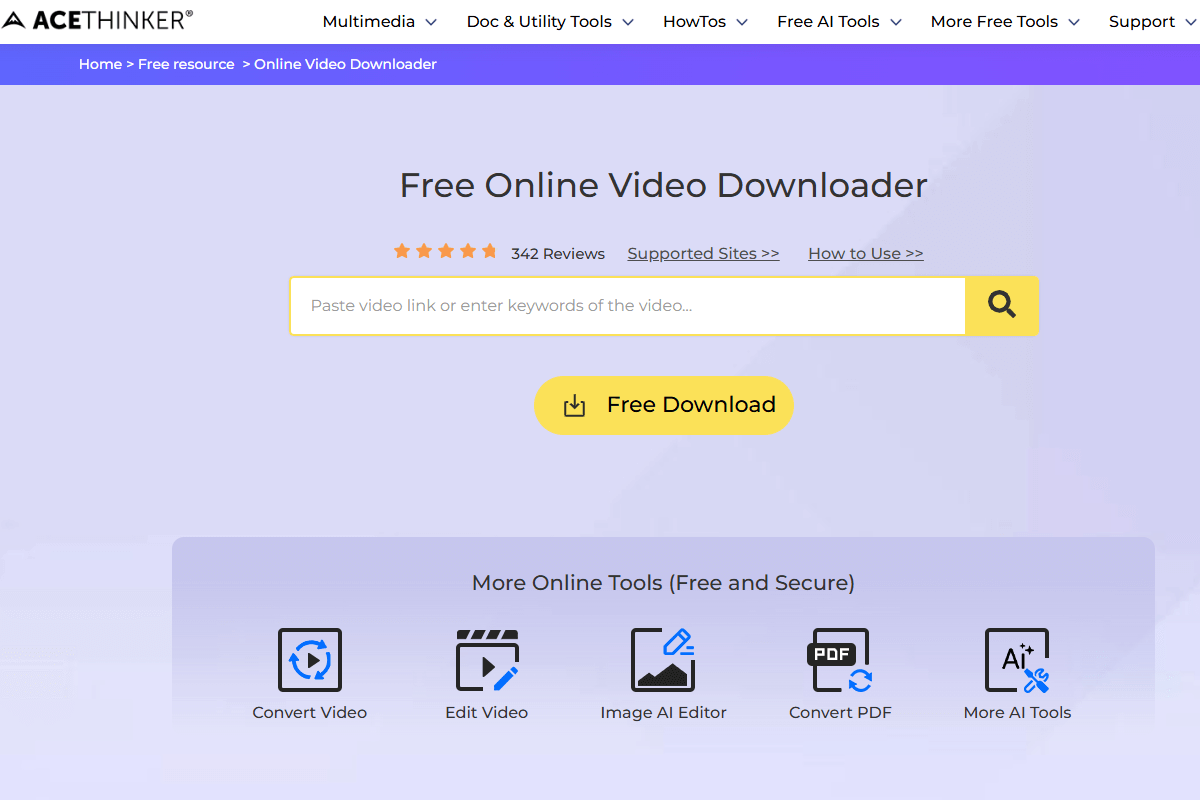Expand the Free AI Tools menu
The image size is (1200, 800).
(x=839, y=22)
